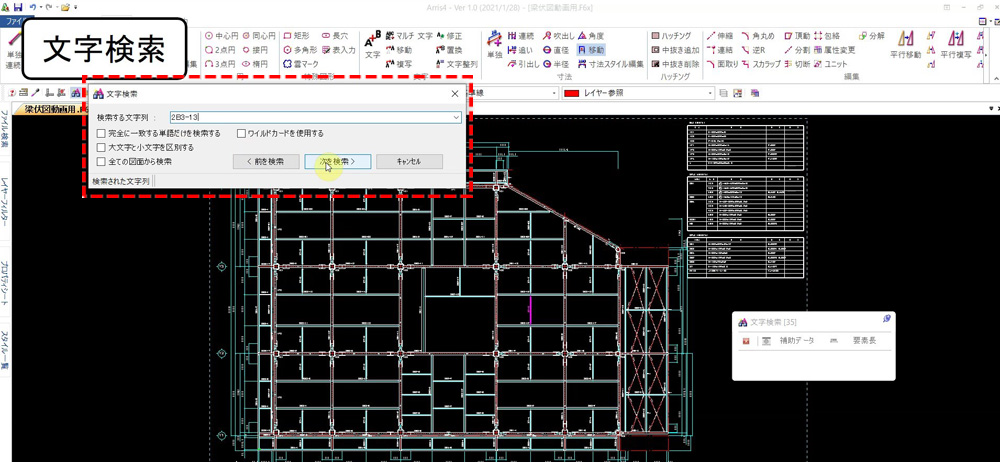Viewport: 1000px width, 462px height.
Task: Toggle 大文字と小文字を区別する checkbox
Action: tap(101, 147)
